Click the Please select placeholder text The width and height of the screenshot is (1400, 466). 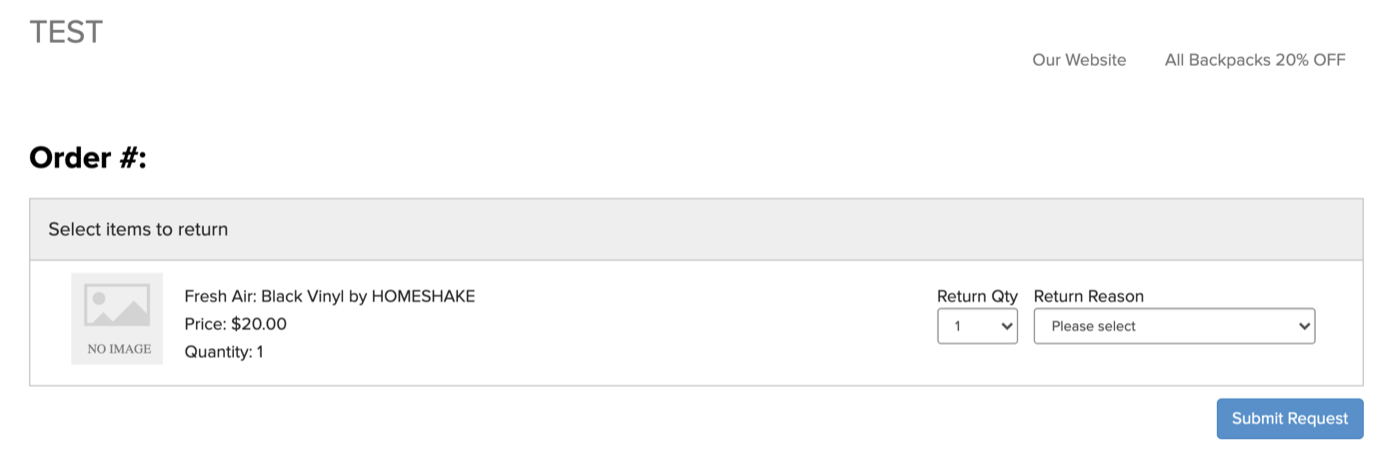[1093, 326]
